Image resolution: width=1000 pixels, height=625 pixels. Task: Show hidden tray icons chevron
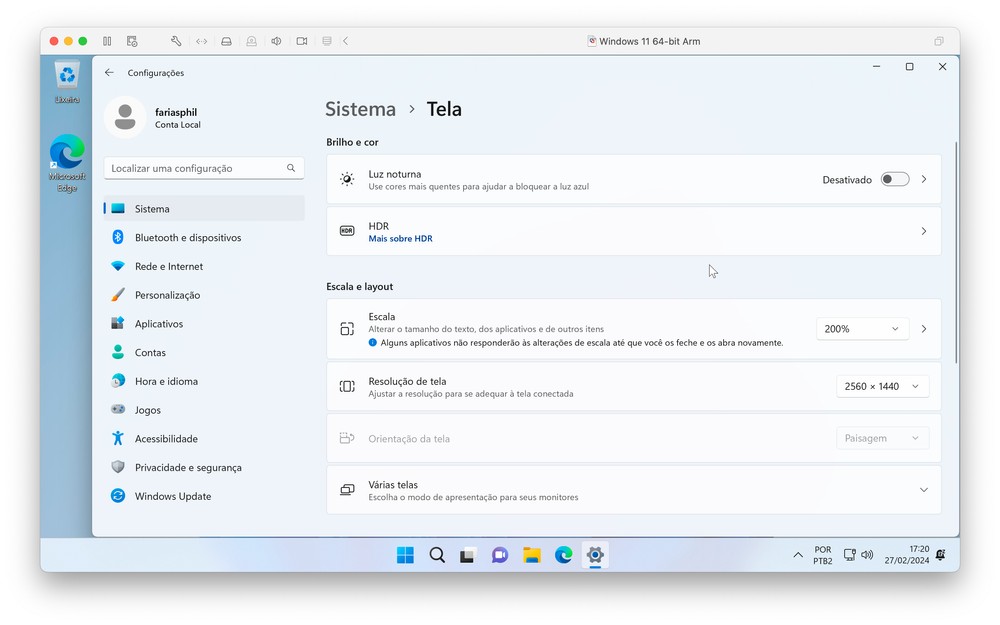pyautogui.click(x=798, y=555)
